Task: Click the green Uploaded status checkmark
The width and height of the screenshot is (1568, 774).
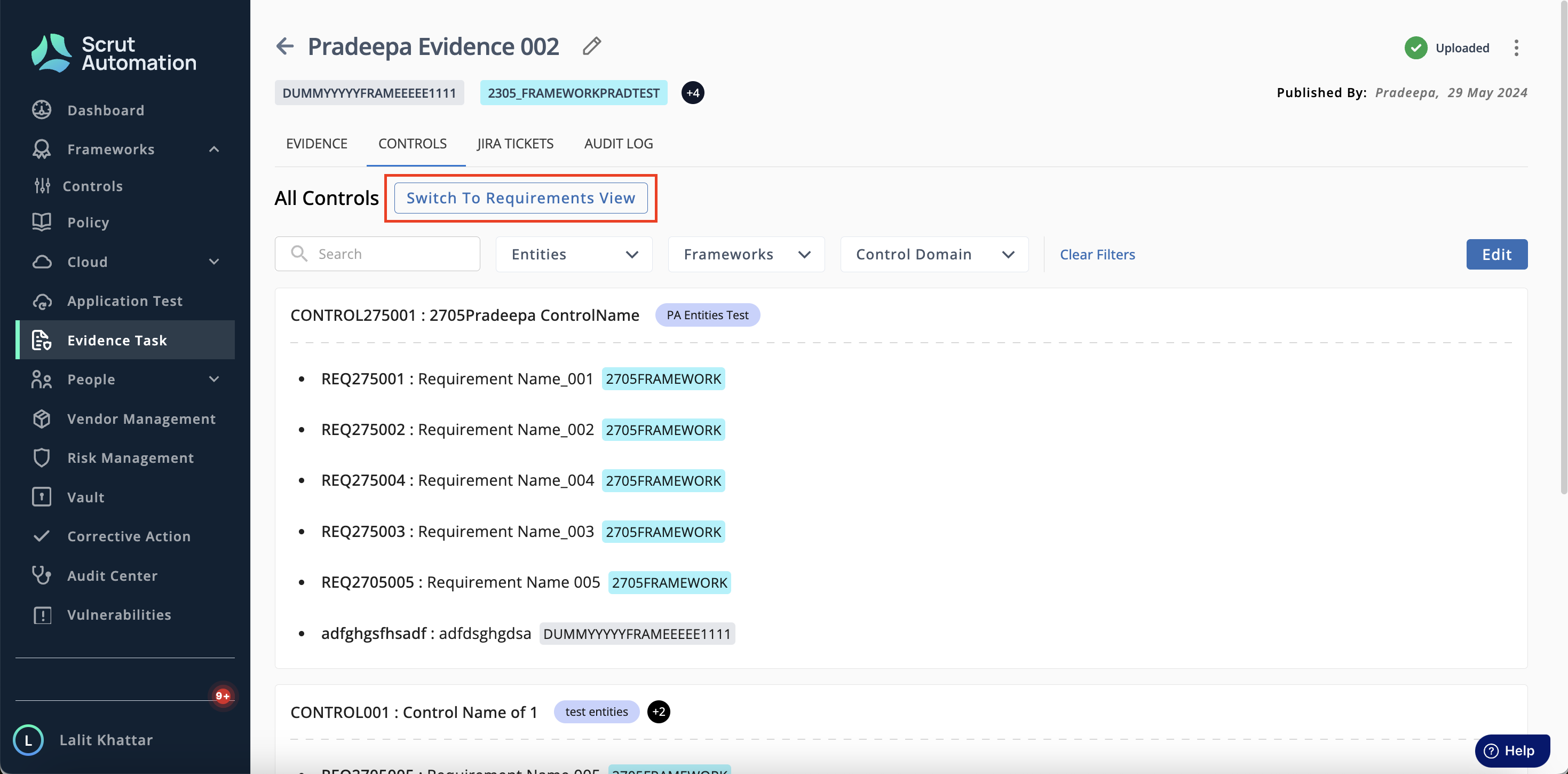Action: [1416, 48]
